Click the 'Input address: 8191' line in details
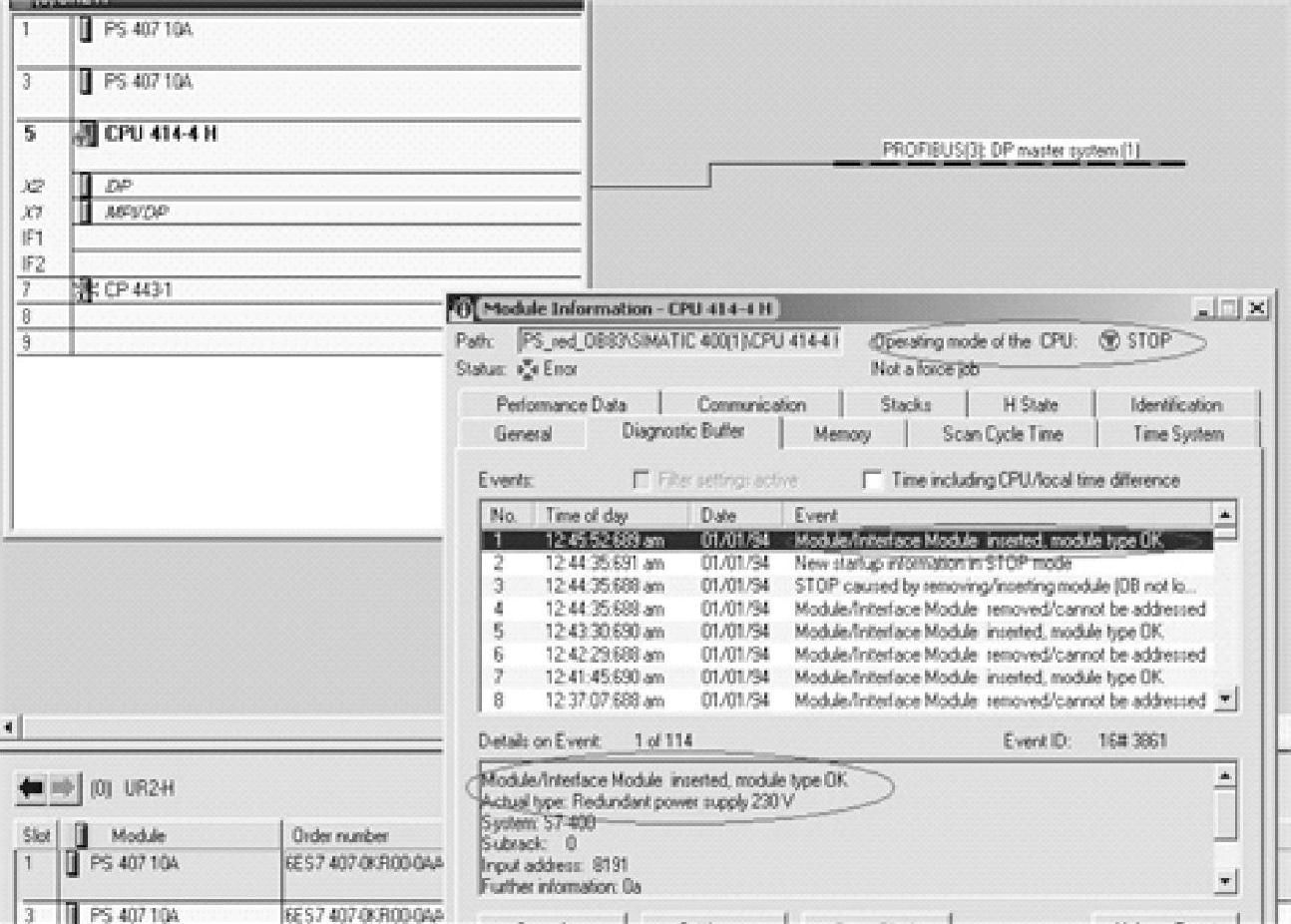The width and height of the screenshot is (1291, 924). 555,865
